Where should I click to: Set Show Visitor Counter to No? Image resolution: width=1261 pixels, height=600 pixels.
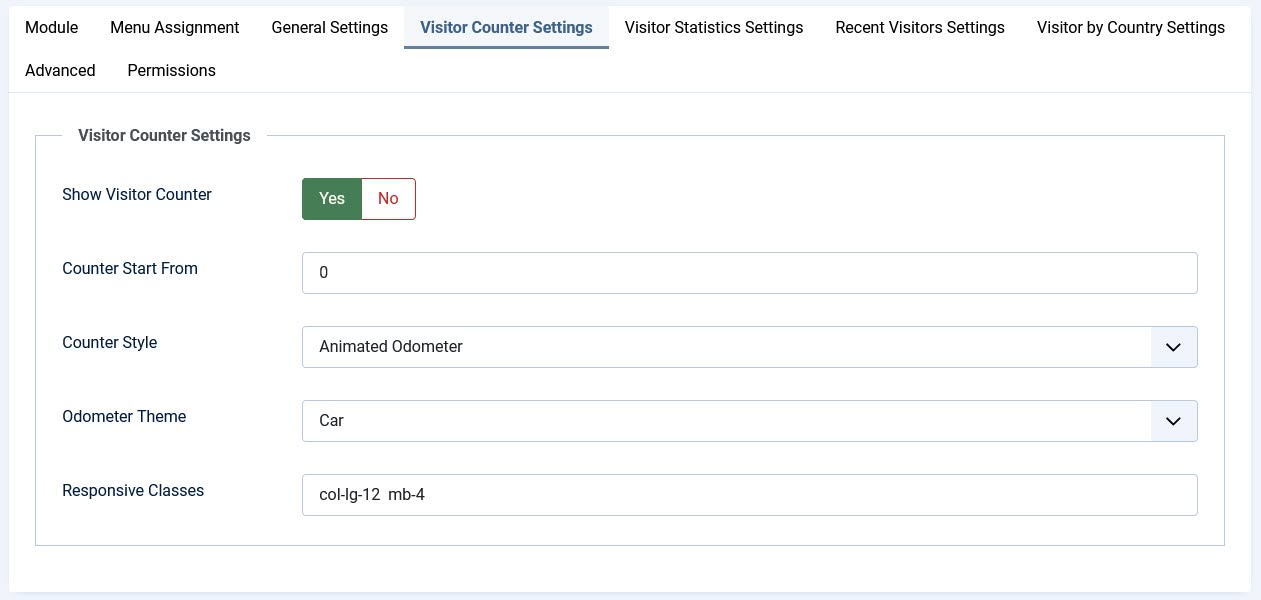(x=388, y=199)
